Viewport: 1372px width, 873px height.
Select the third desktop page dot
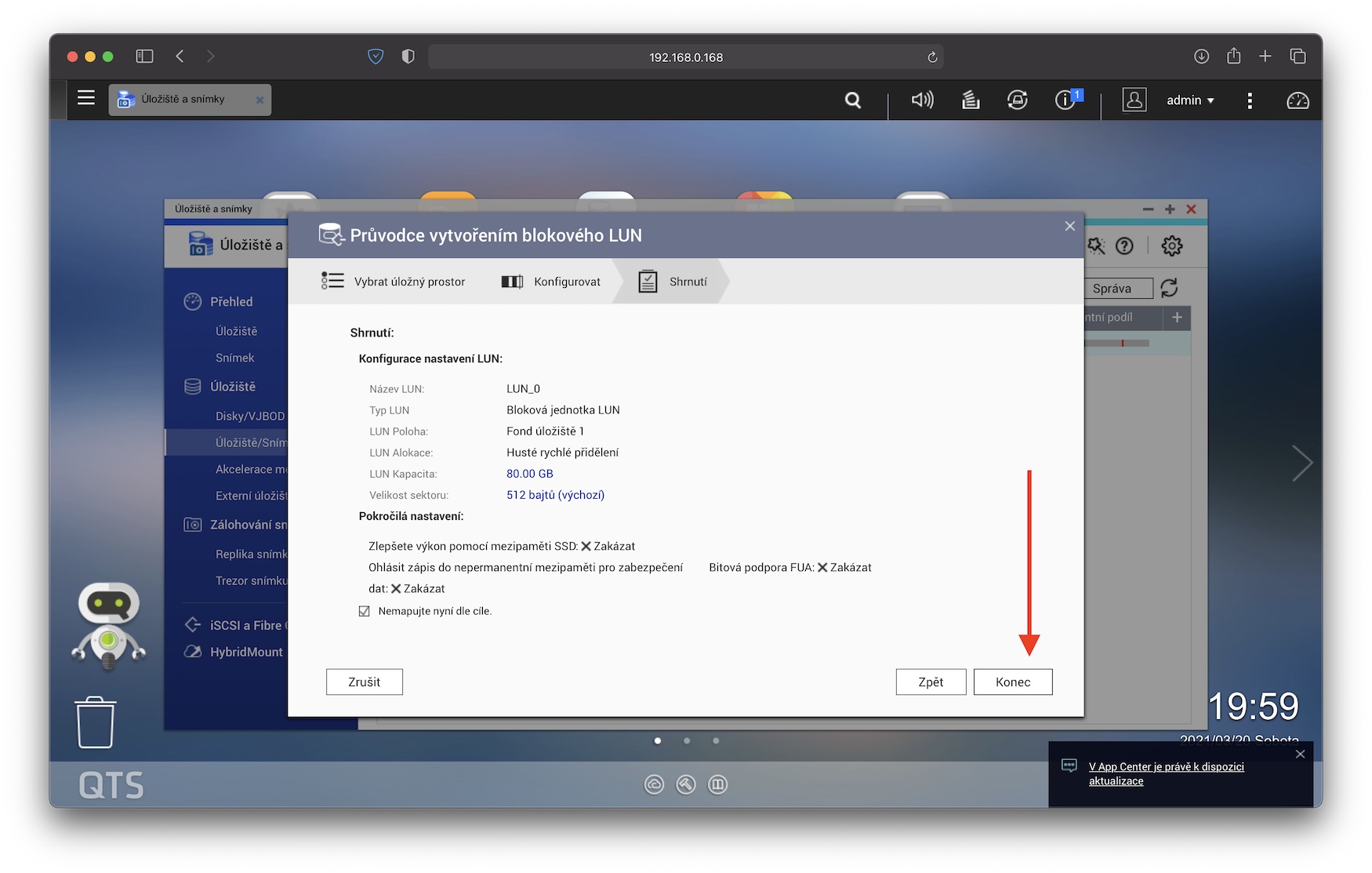tap(716, 740)
